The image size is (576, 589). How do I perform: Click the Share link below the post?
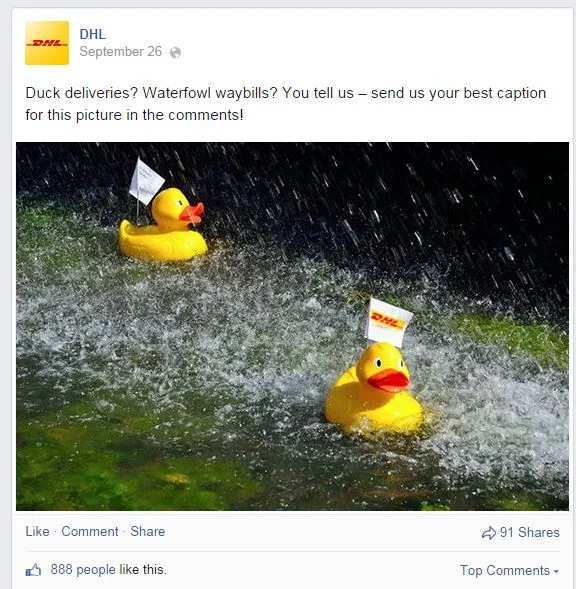pyautogui.click(x=148, y=531)
